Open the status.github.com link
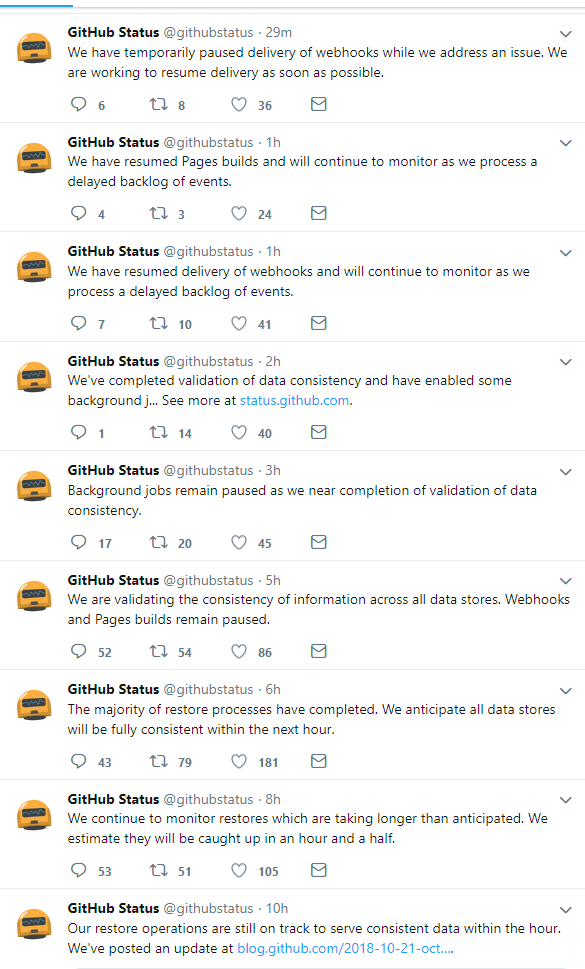 pos(294,400)
